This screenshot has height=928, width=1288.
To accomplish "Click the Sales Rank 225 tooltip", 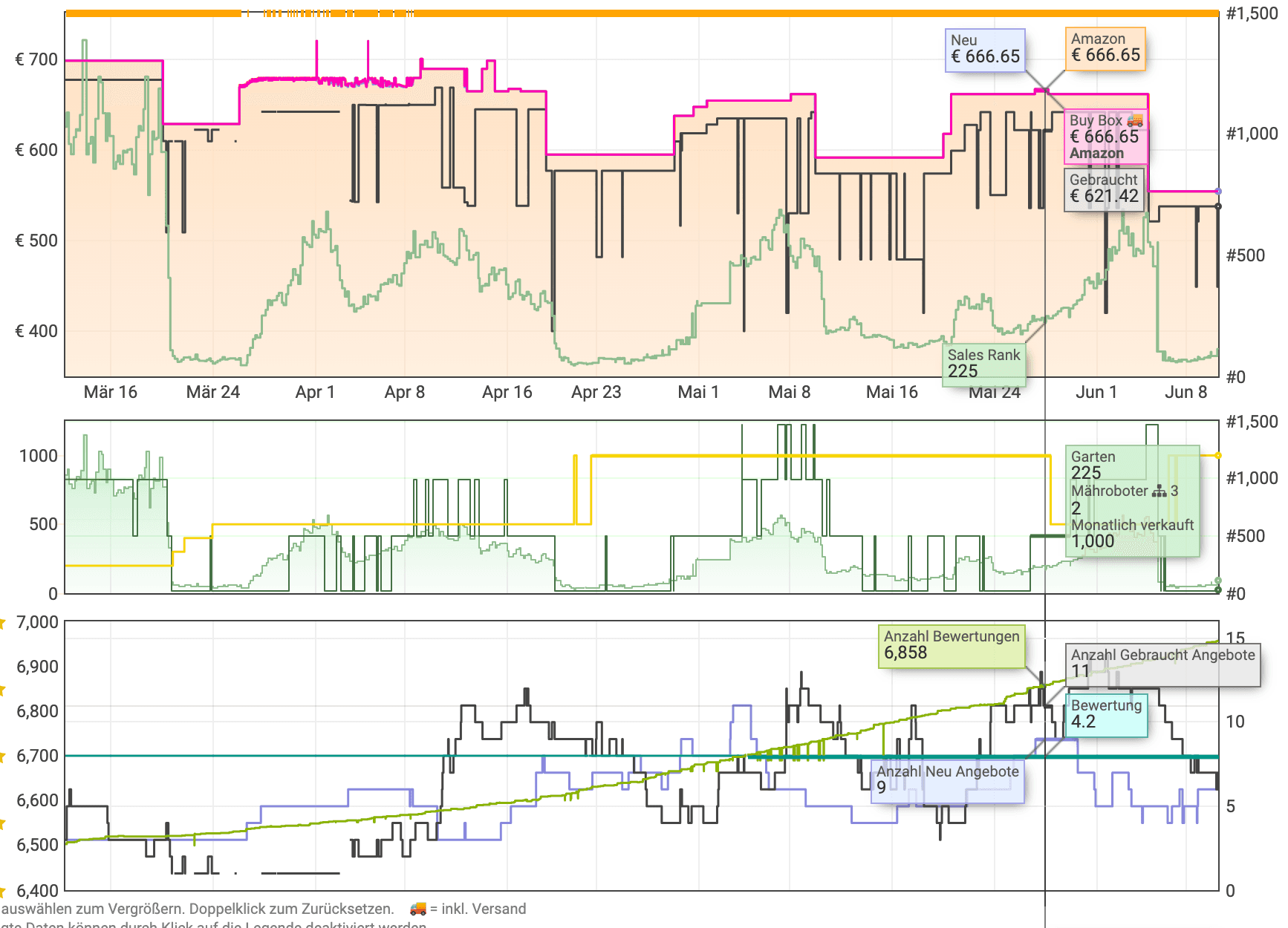I will pyautogui.click(x=984, y=364).
